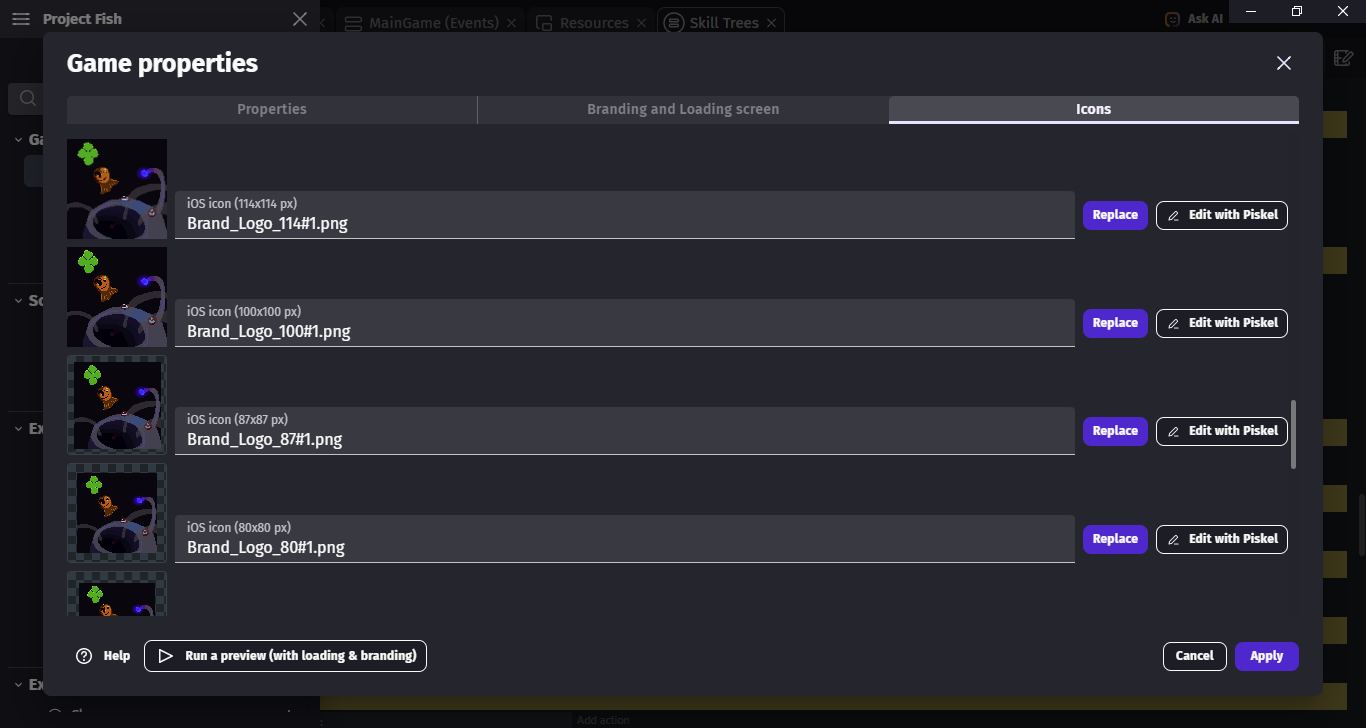Replace the iOS 87x87 icon
Viewport: 1366px width, 728px height.
(1115, 431)
